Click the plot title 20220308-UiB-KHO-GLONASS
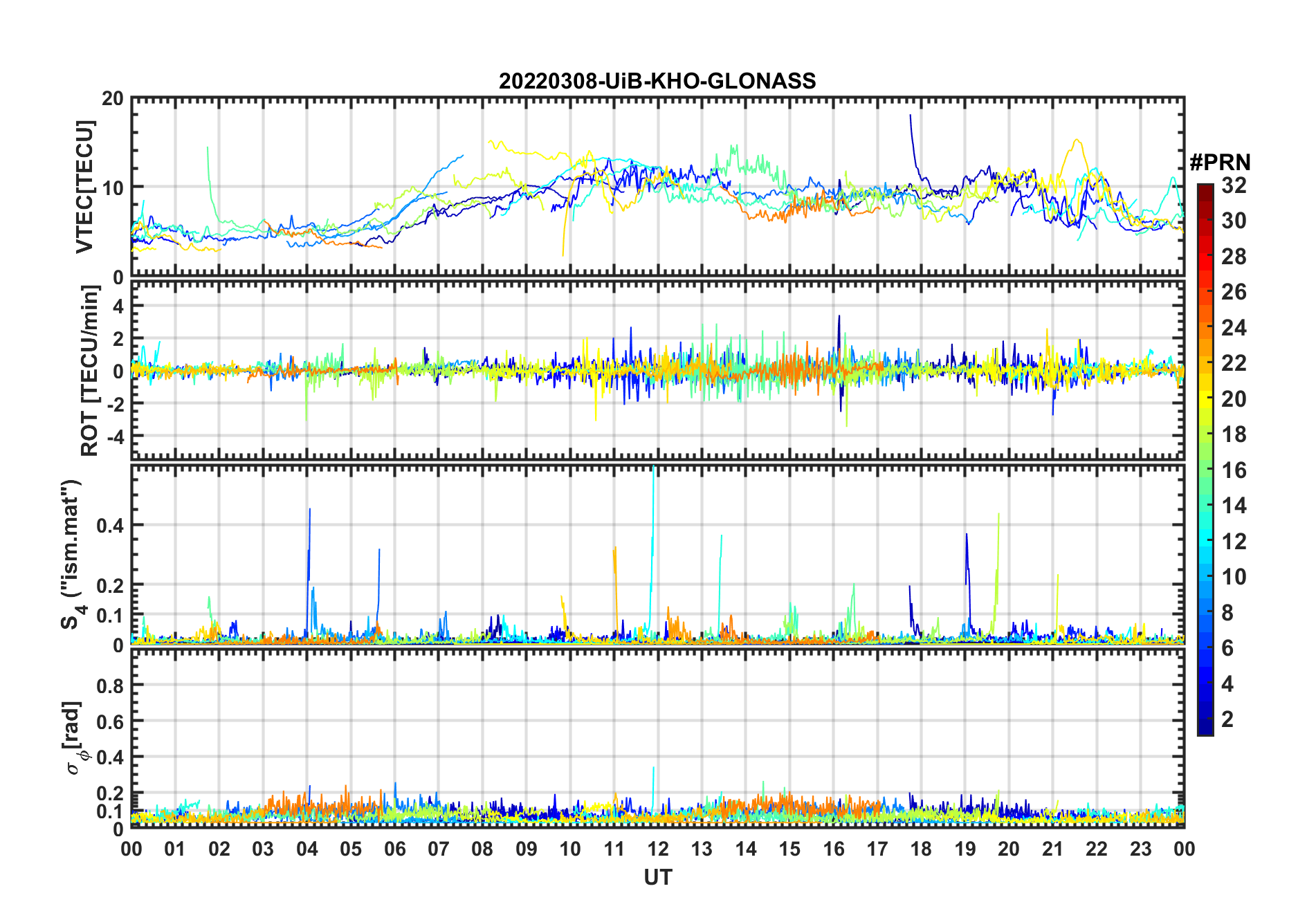Image resolution: width=1316 pixels, height=920 pixels. 657,81
